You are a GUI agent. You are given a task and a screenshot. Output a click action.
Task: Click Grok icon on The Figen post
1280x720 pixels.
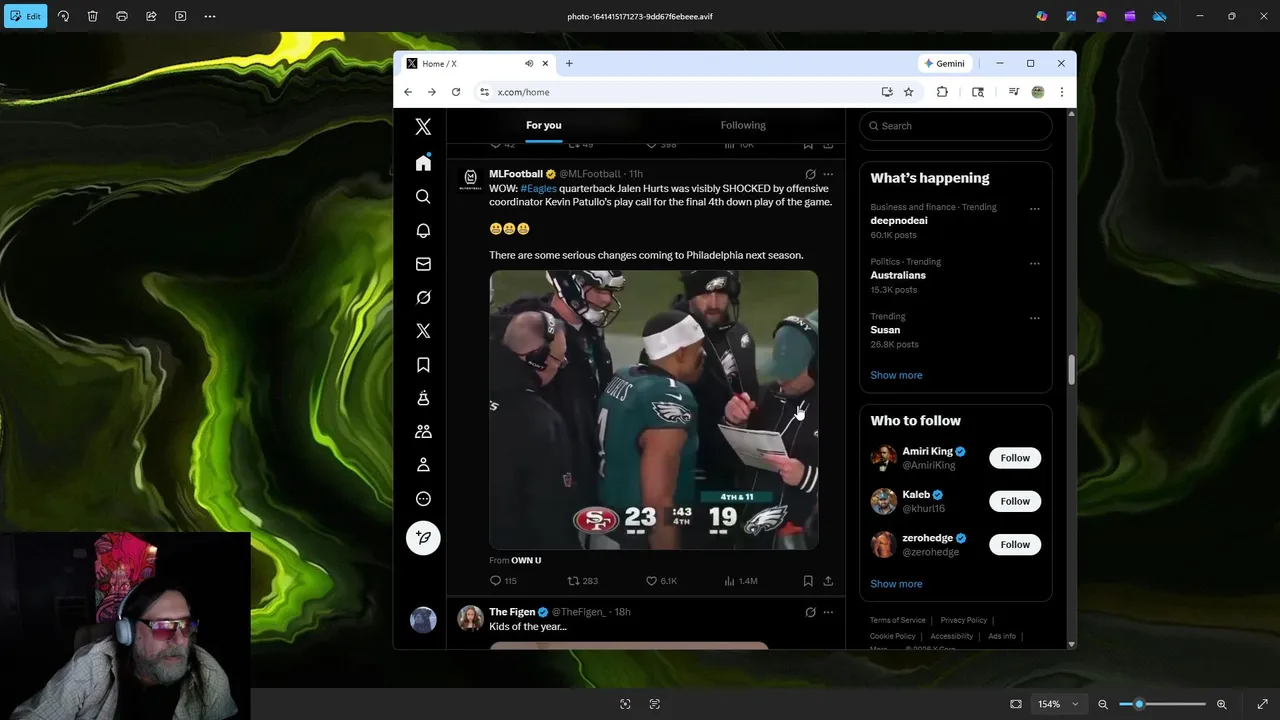click(x=810, y=612)
